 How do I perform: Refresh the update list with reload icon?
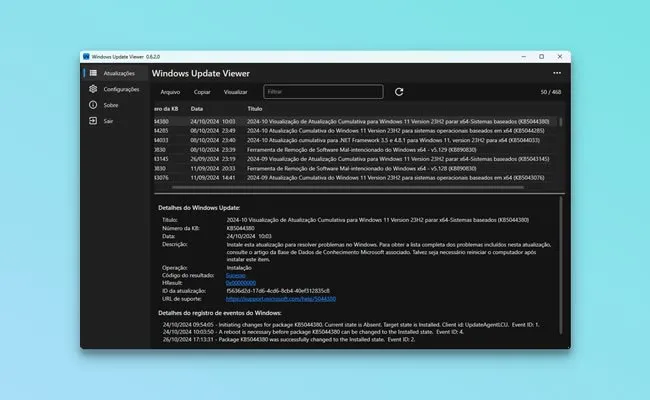pos(399,92)
